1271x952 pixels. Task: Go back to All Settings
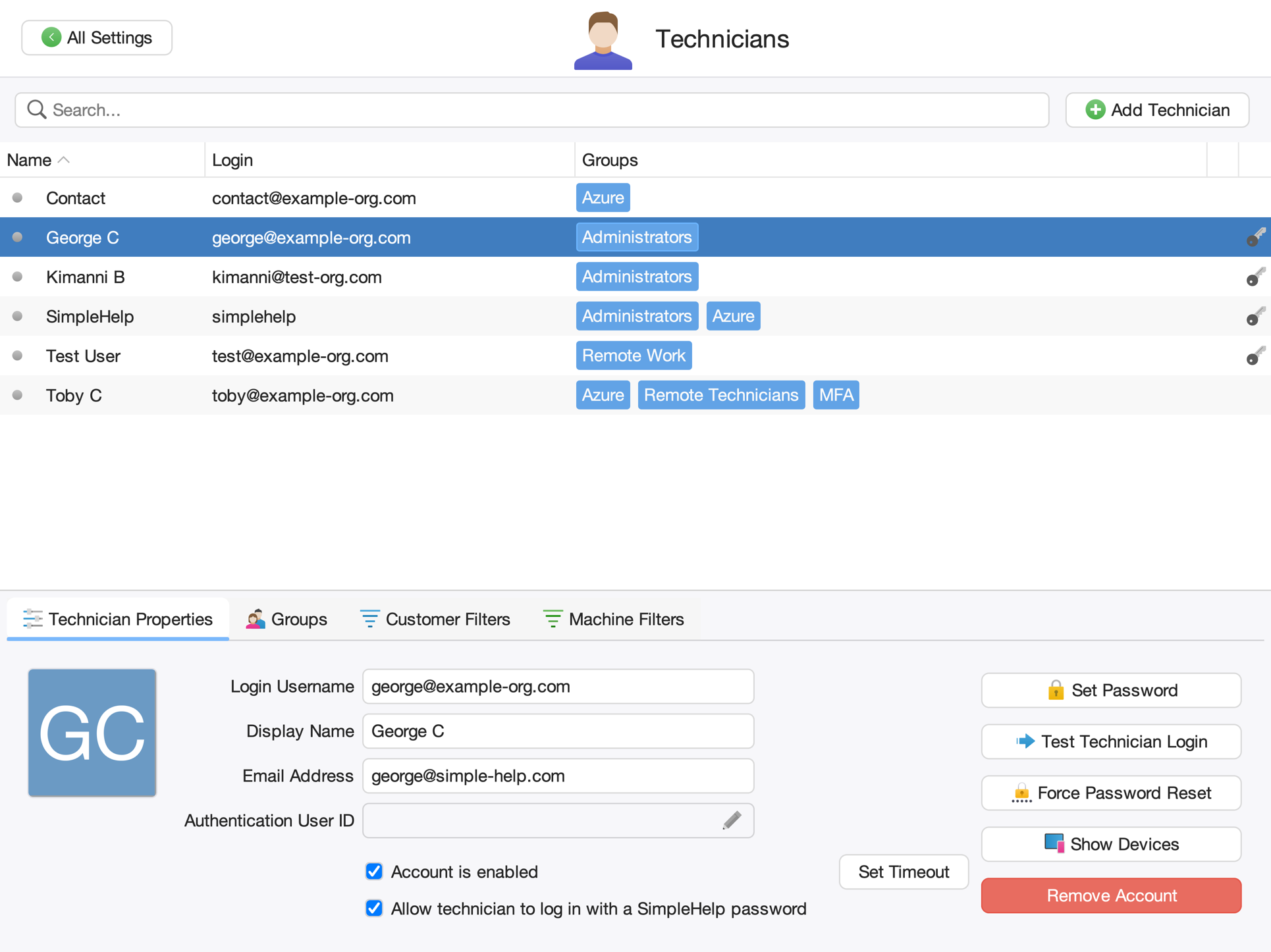pos(97,38)
